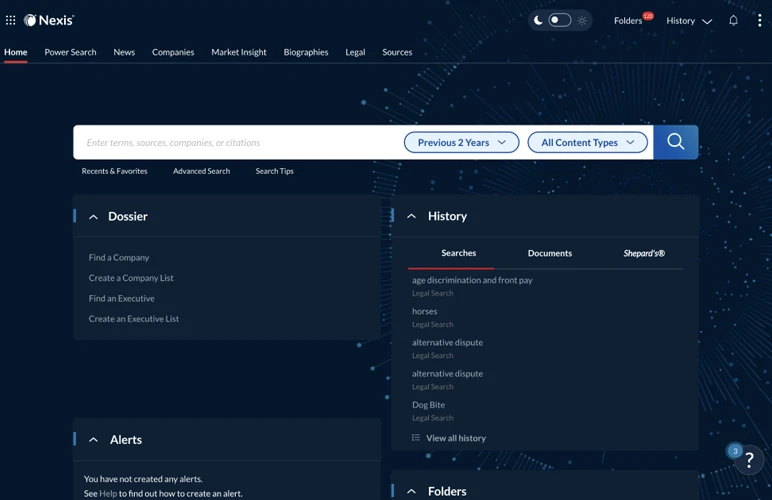Click into the main search text field
772x500 pixels.
click(x=240, y=142)
